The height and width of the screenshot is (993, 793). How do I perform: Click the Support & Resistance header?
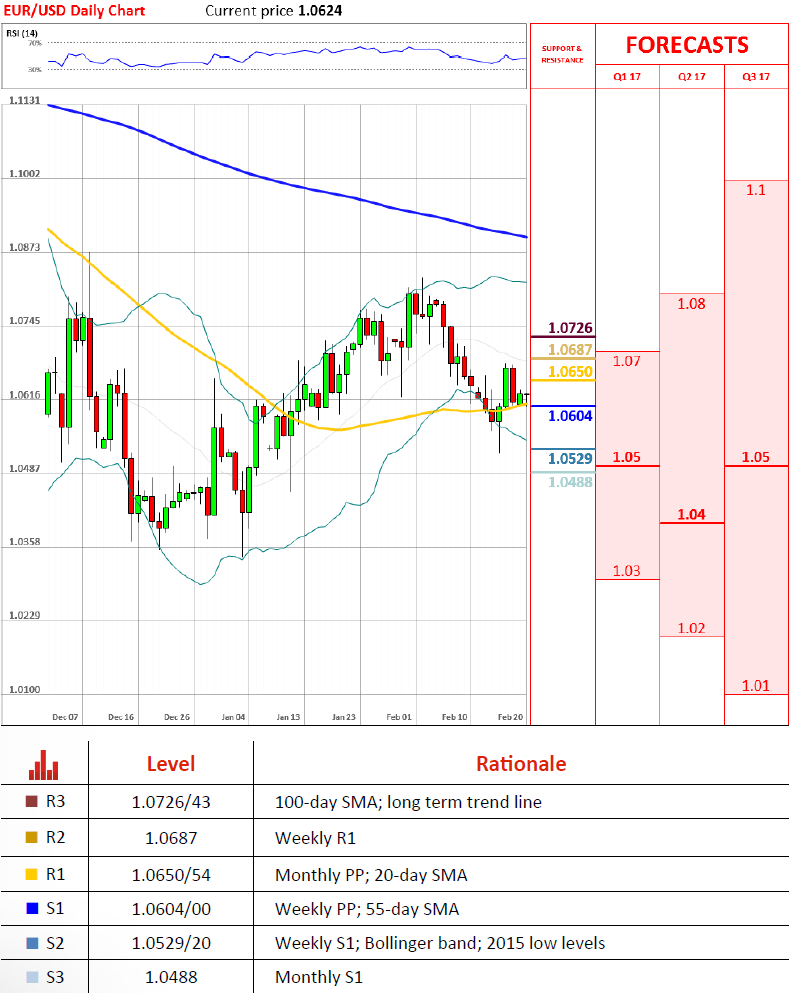(562, 54)
